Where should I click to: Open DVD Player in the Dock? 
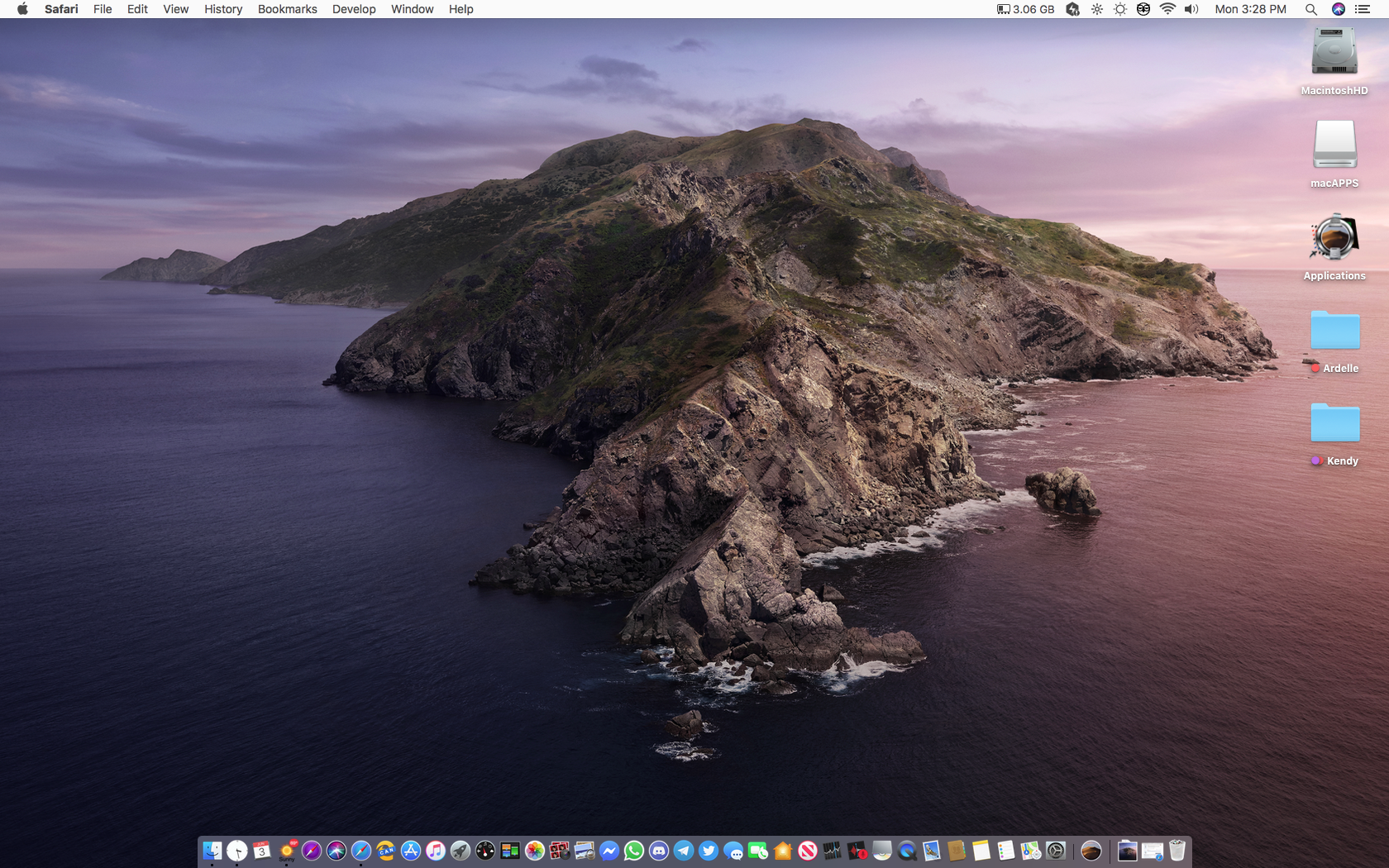coord(882,851)
